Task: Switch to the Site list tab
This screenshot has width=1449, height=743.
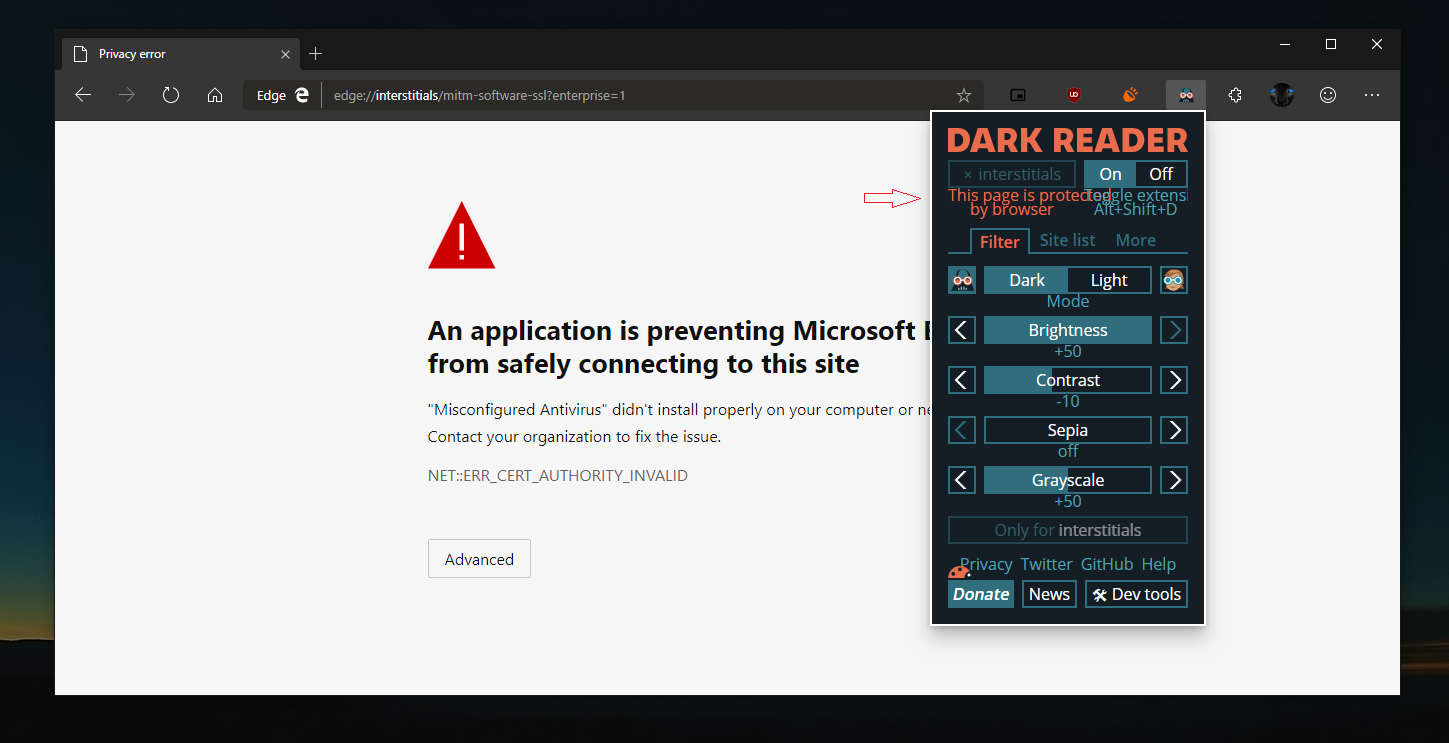Action: pyautogui.click(x=1067, y=240)
